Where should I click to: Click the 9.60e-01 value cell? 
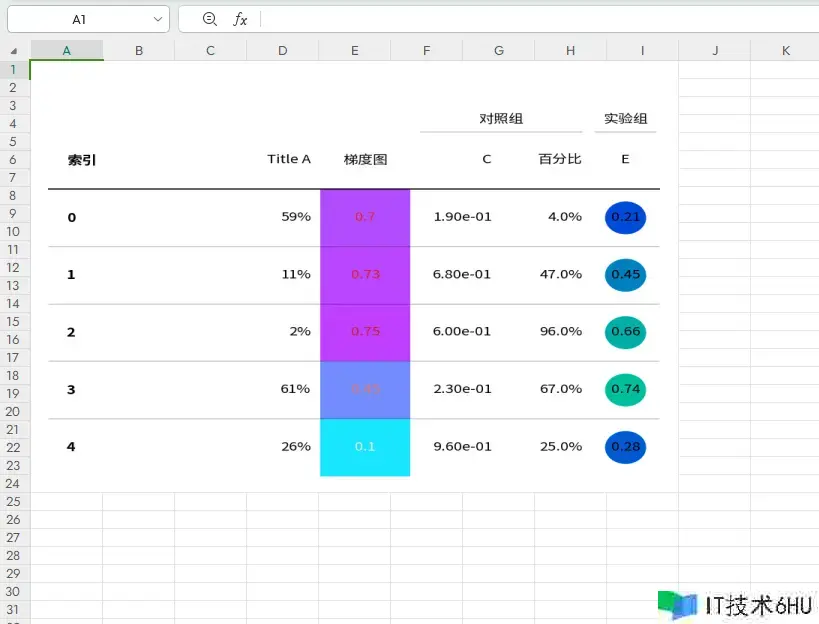(x=462, y=447)
